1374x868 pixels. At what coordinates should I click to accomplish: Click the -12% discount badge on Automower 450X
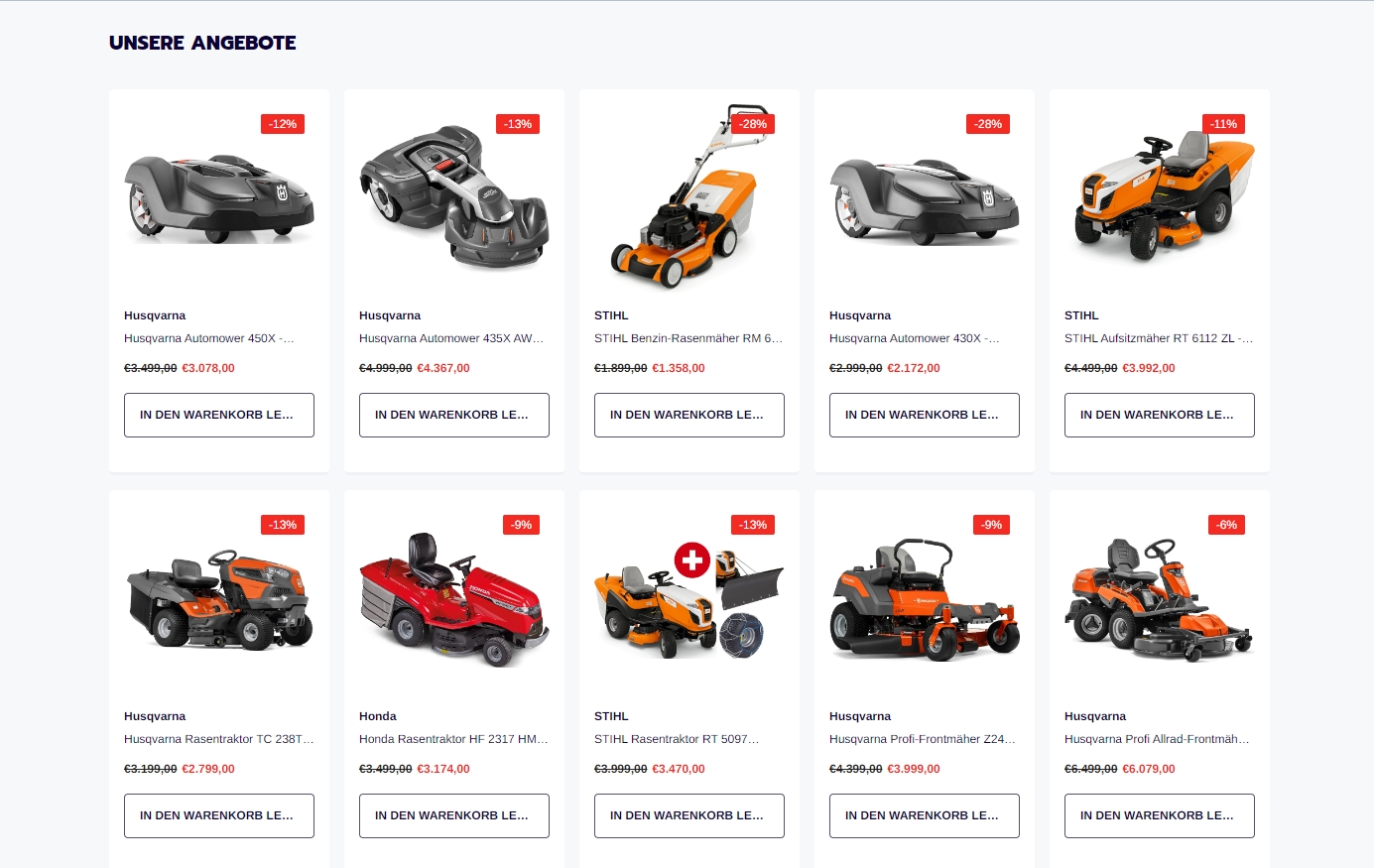click(x=283, y=124)
